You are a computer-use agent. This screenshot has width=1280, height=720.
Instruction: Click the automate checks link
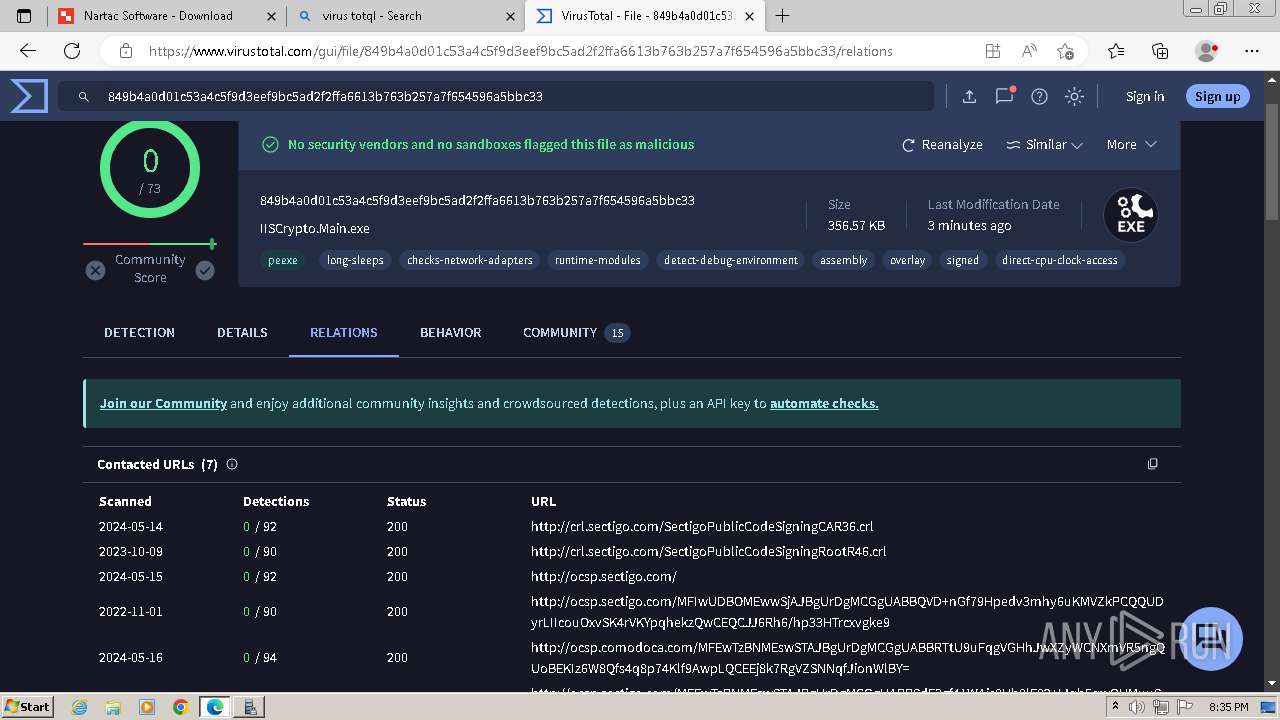tap(824, 403)
